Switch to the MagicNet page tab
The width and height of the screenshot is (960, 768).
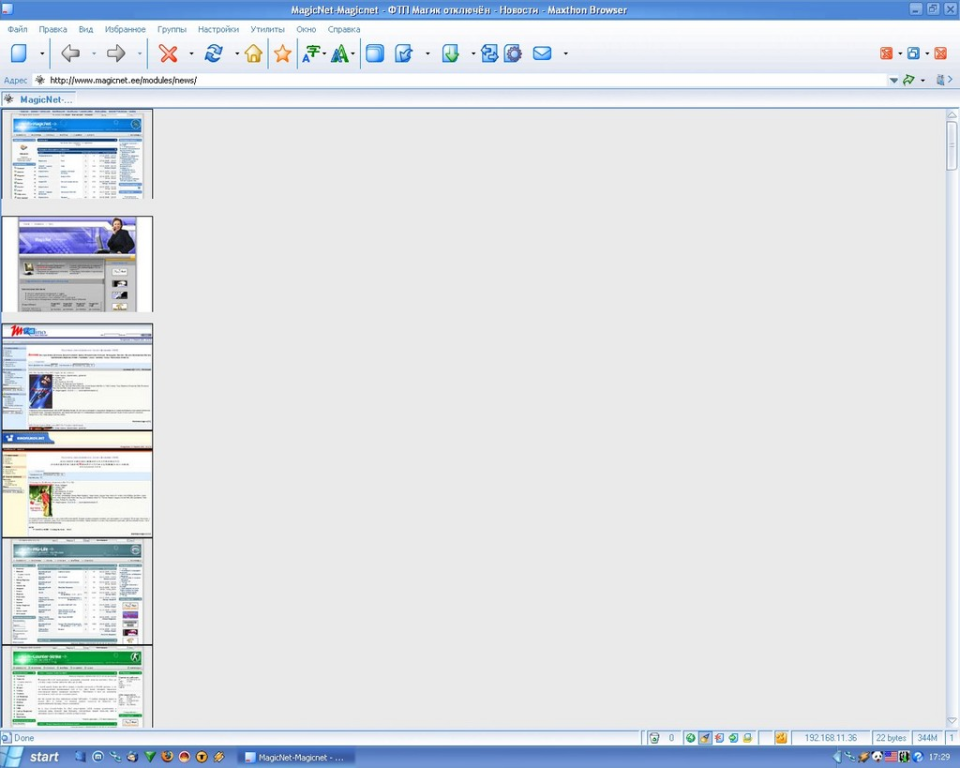(40, 99)
